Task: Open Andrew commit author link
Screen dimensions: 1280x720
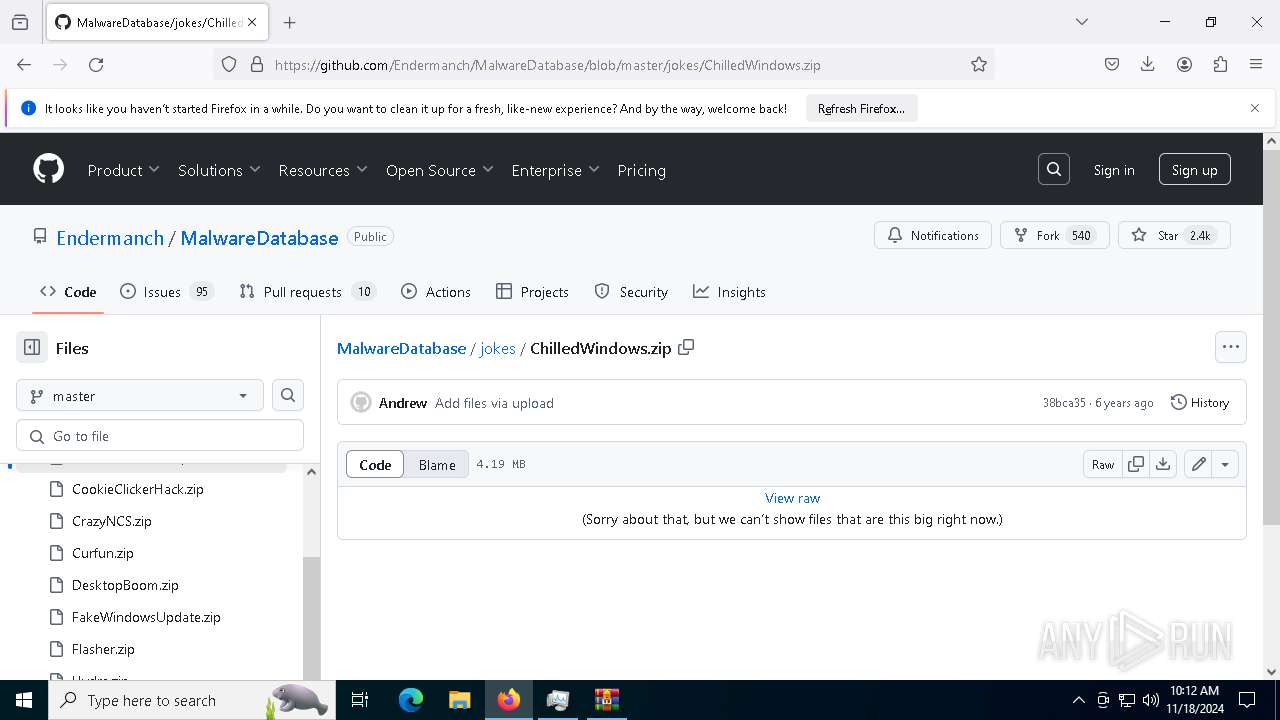Action: coord(403,403)
